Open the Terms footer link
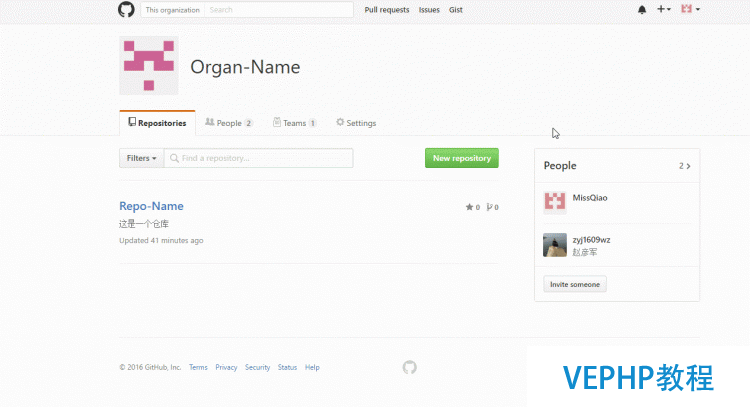 click(198, 367)
